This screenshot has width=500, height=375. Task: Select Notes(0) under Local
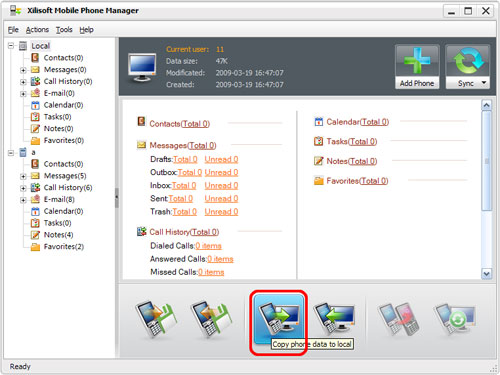point(58,129)
